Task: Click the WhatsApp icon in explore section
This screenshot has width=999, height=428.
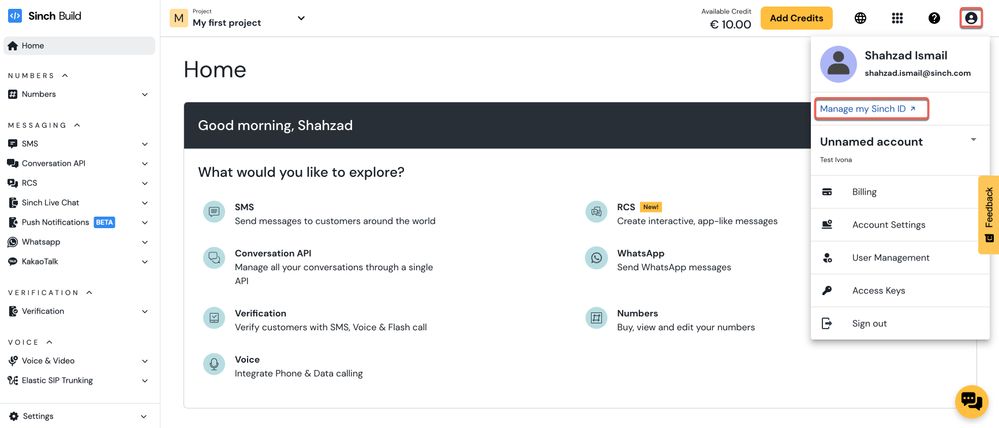Action: [596, 257]
